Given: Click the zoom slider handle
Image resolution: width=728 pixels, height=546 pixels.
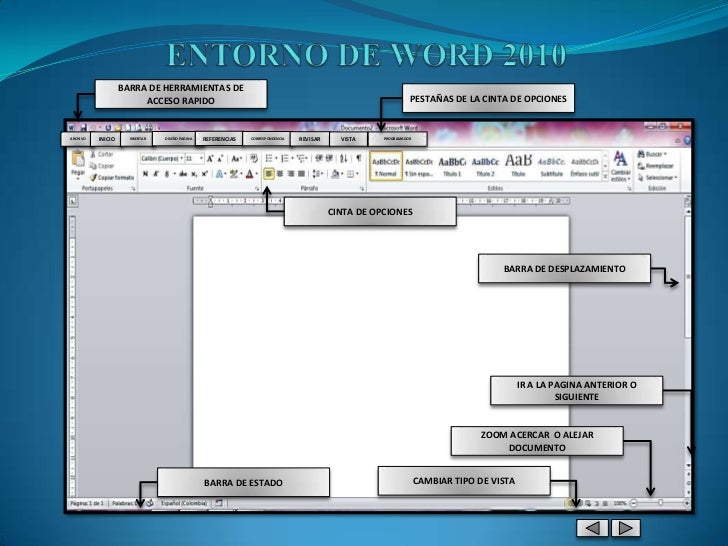Looking at the screenshot, I should [660, 503].
